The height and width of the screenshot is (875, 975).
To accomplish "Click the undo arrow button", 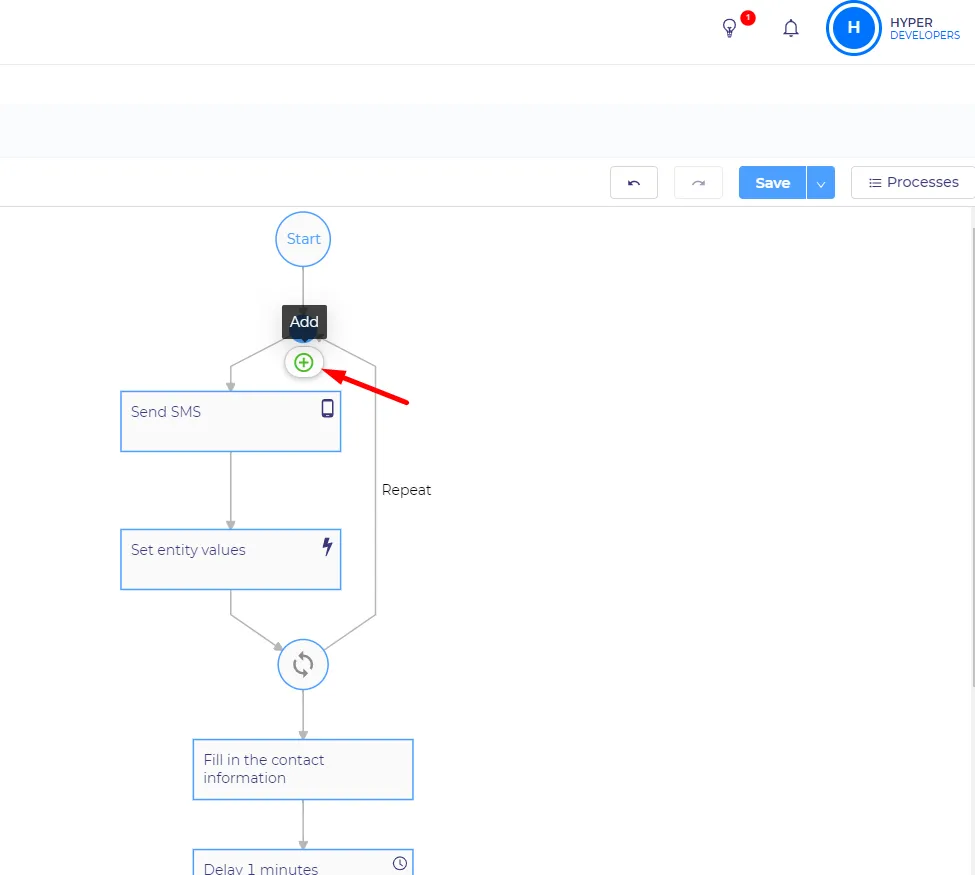I will 634,183.
